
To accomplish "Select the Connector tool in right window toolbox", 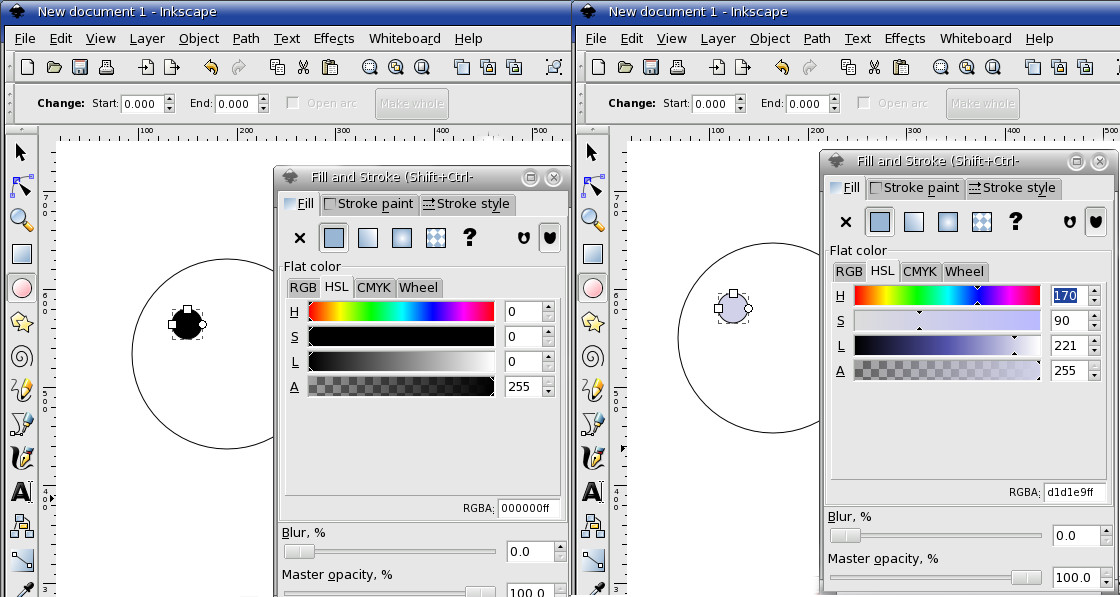I will (593, 526).
